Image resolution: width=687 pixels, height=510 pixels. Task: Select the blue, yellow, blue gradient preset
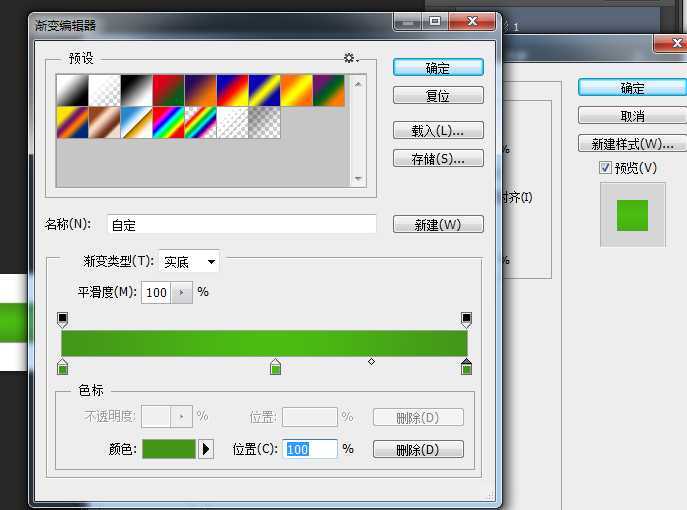point(265,90)
